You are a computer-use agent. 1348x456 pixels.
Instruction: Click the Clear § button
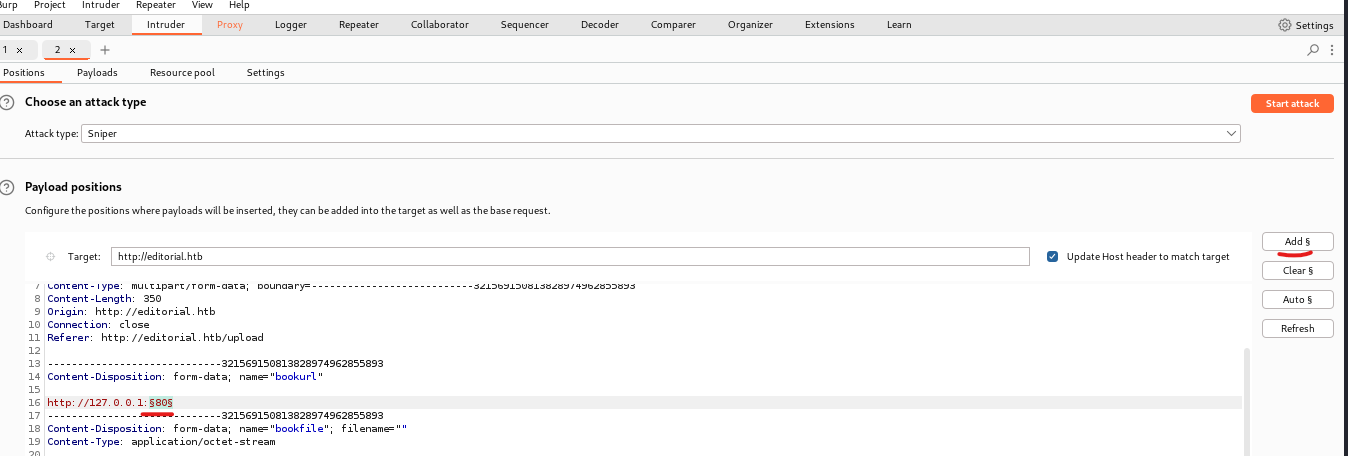coord(1297,271)
